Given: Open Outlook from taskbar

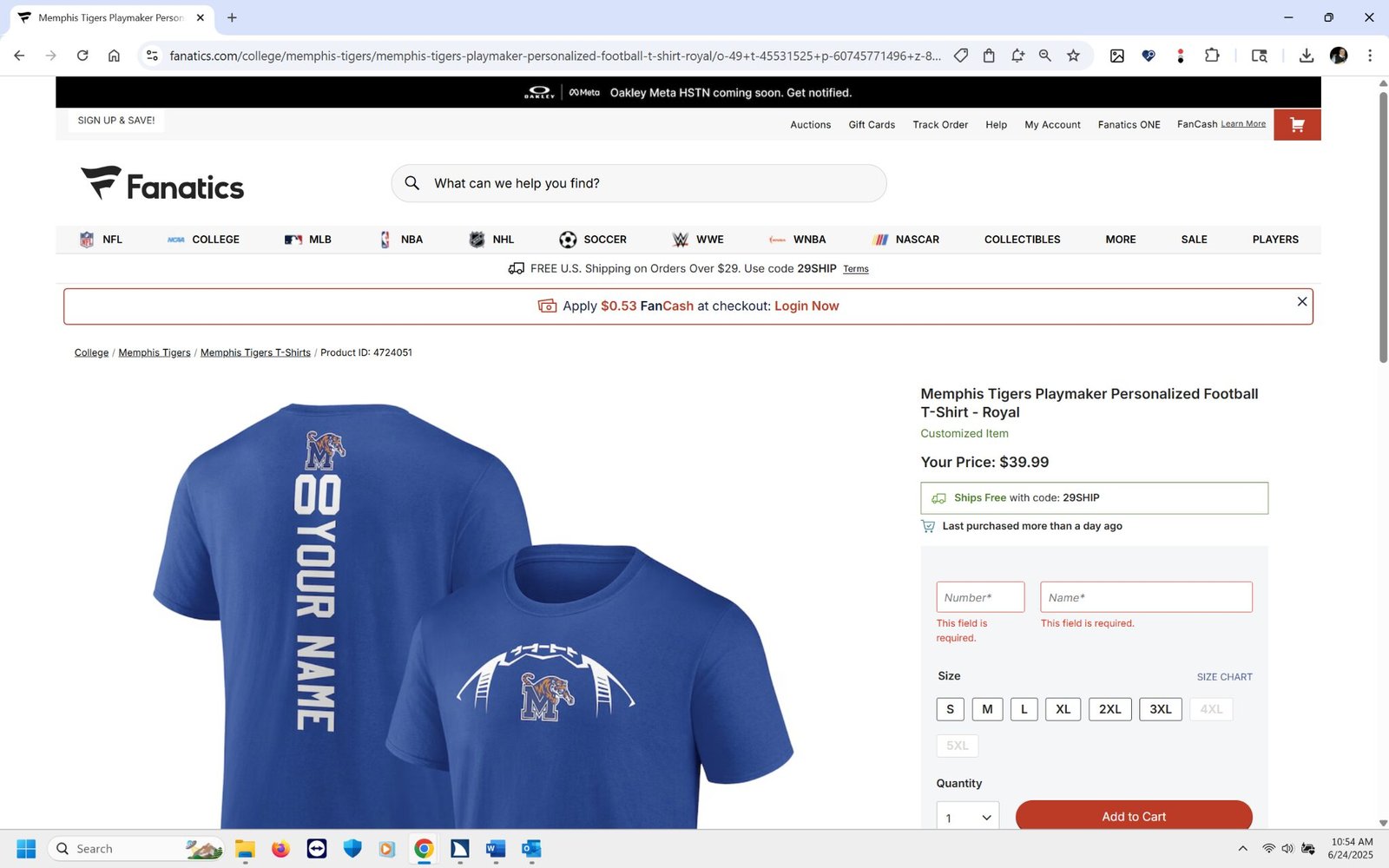Looking at the screenshot, I should pos(531,849).
